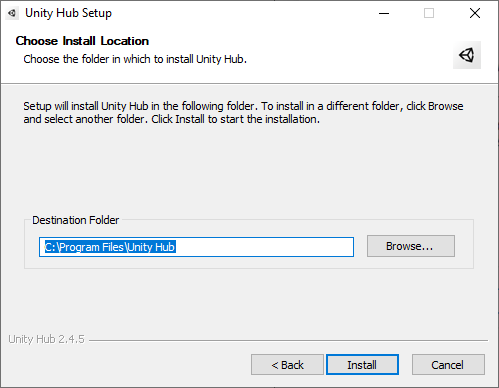The width and height of the screenshot is (499, 388).
Task: Click the highlighted C:\Program Files\Unity Hub path text
Action: coord(110,247)
